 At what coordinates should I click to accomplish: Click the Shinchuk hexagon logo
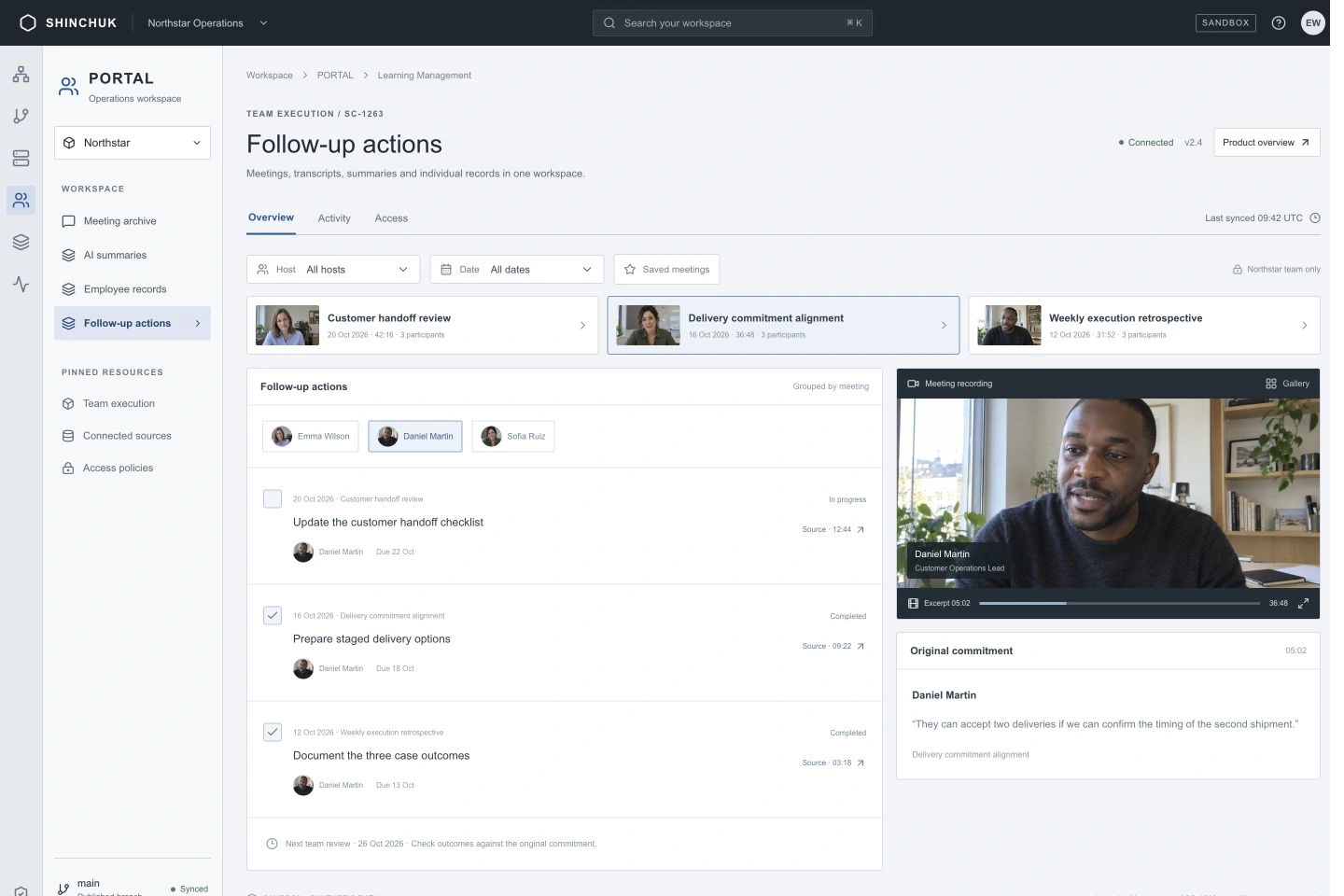coord(28,23)
